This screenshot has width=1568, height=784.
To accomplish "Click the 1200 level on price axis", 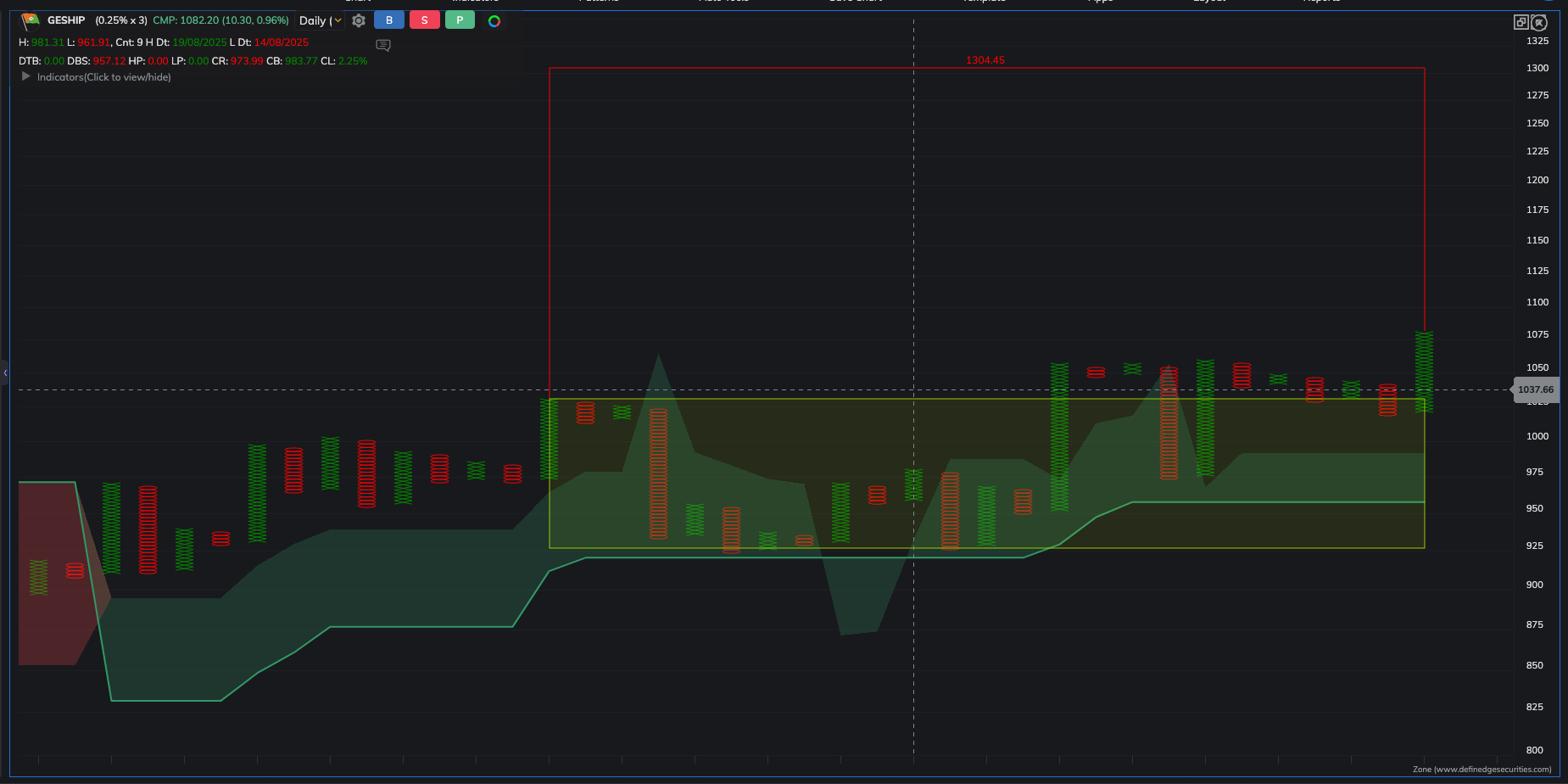I will click(1537, 180).
